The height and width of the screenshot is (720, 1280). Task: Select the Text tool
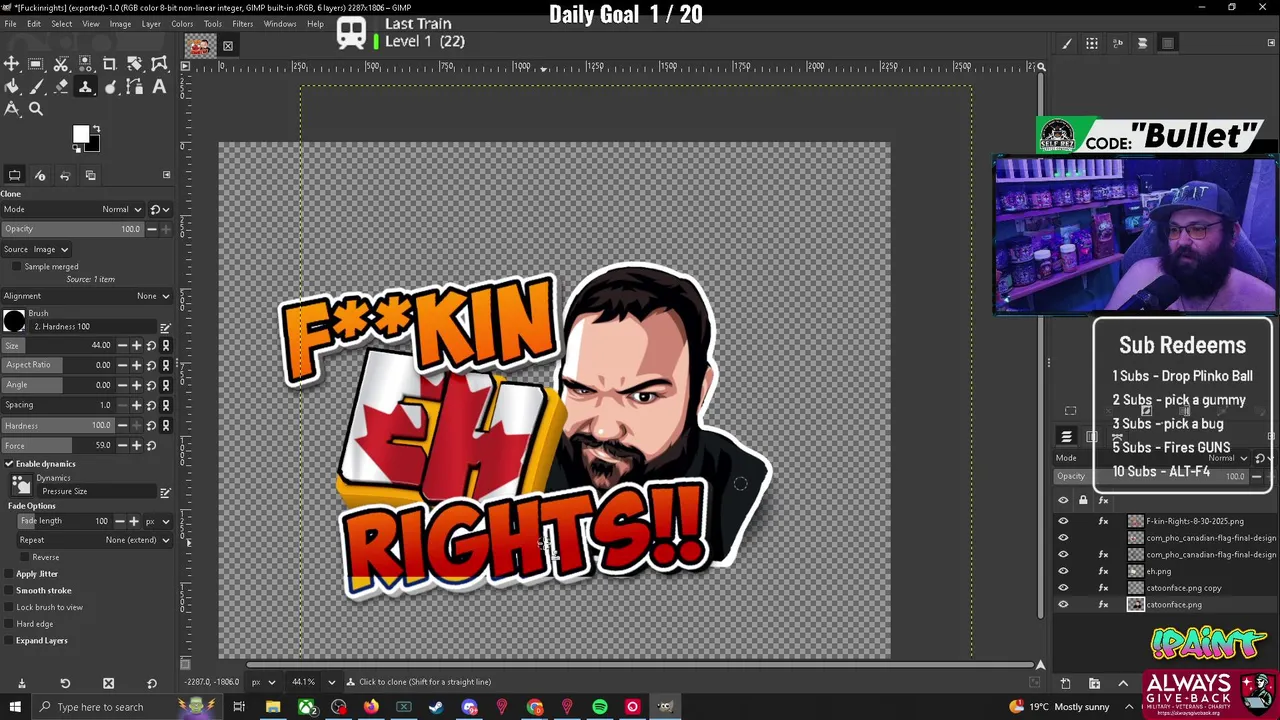(x=159, y=87)
